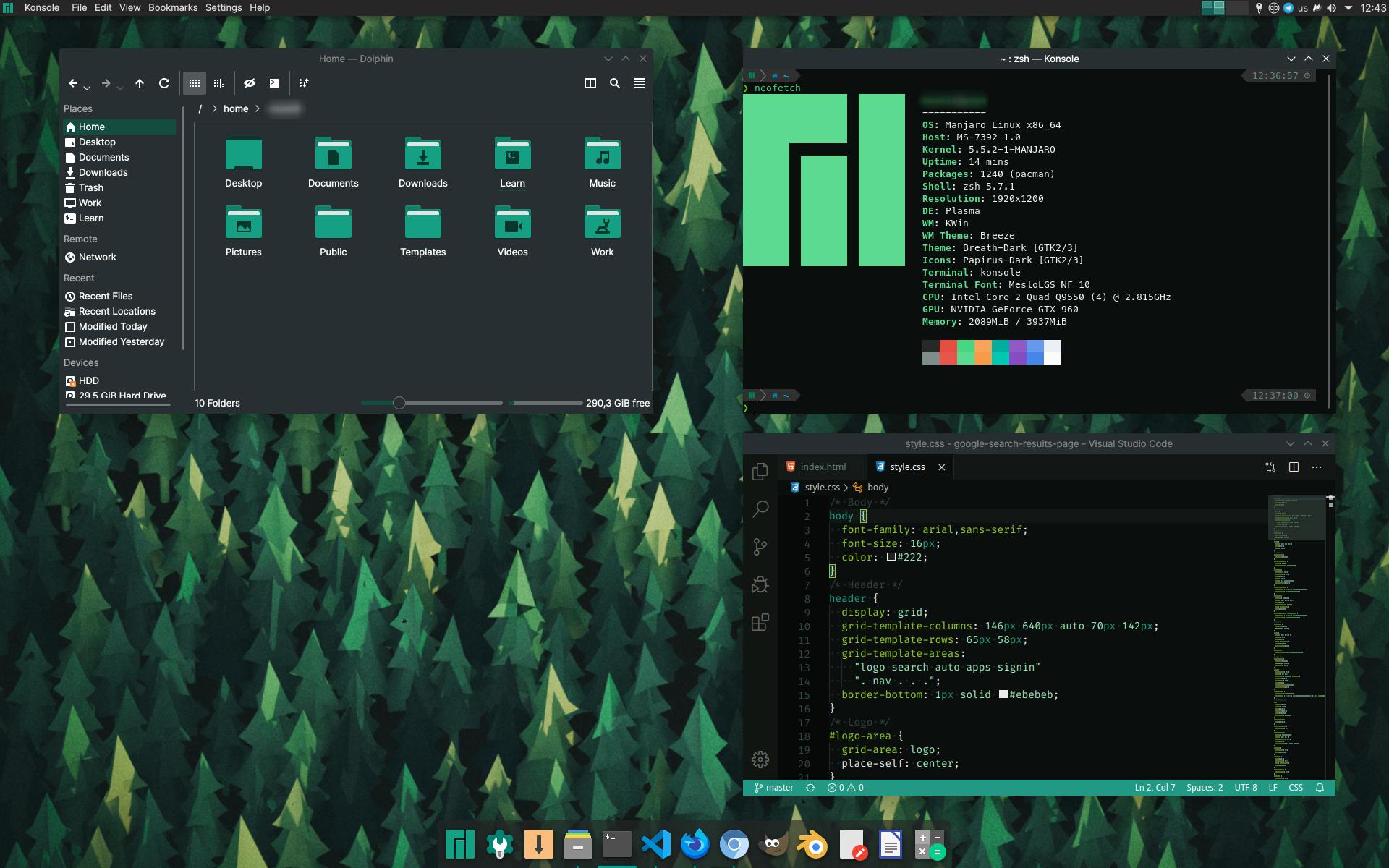Open the Bookmarks menu in Konsole

[x=173, y=7]
